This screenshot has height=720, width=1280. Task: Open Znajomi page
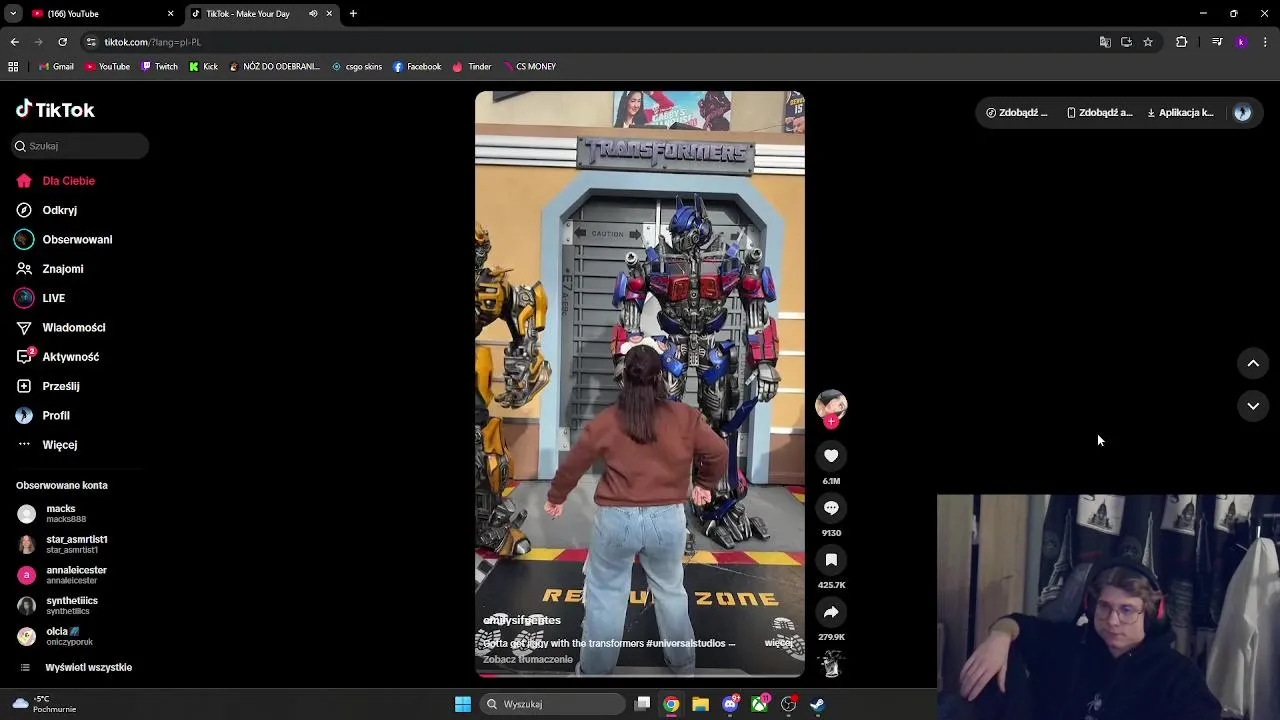click(50, 269)
